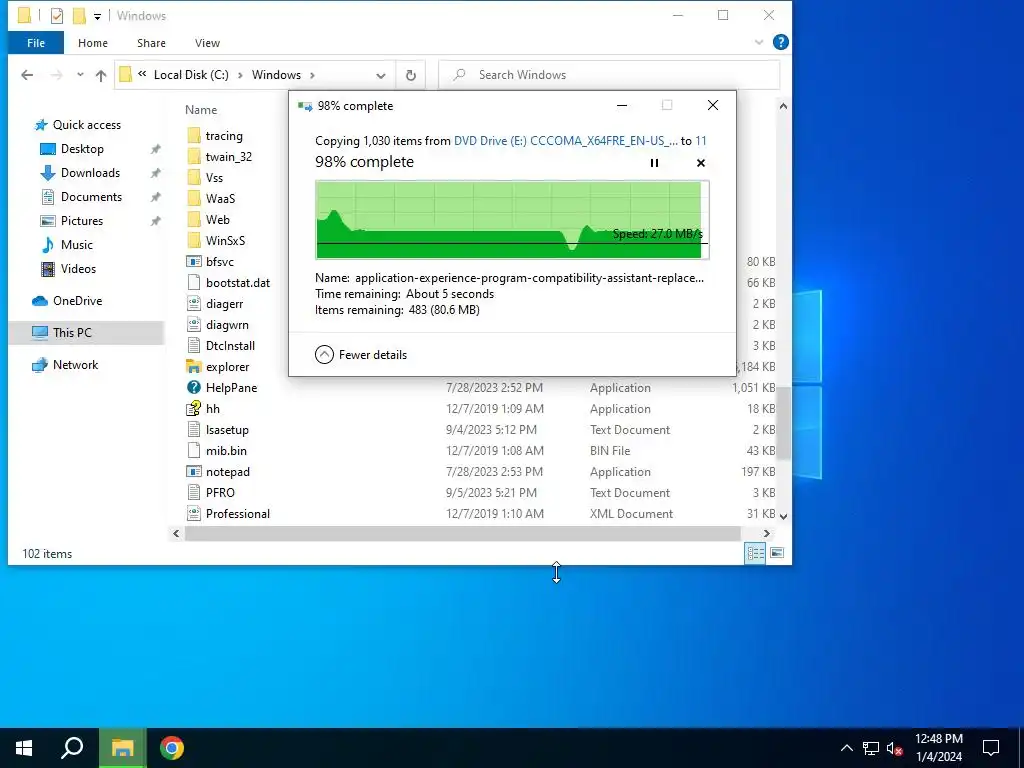Select the Vss folder
The height and width of the screenshot is (768, 1024).
pyautogui.click(x=214, y=178)
